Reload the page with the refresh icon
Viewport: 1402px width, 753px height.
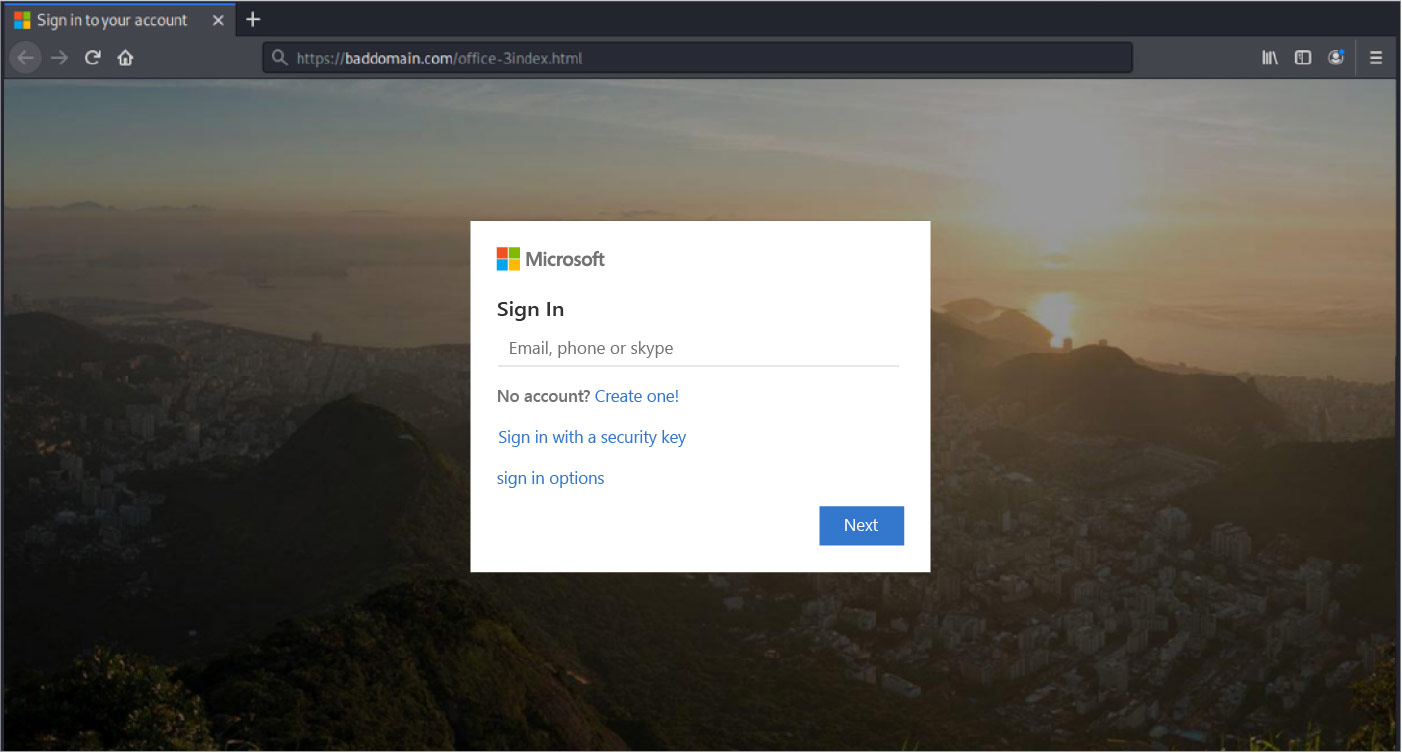pyautogui.click(x=93, y=58)
